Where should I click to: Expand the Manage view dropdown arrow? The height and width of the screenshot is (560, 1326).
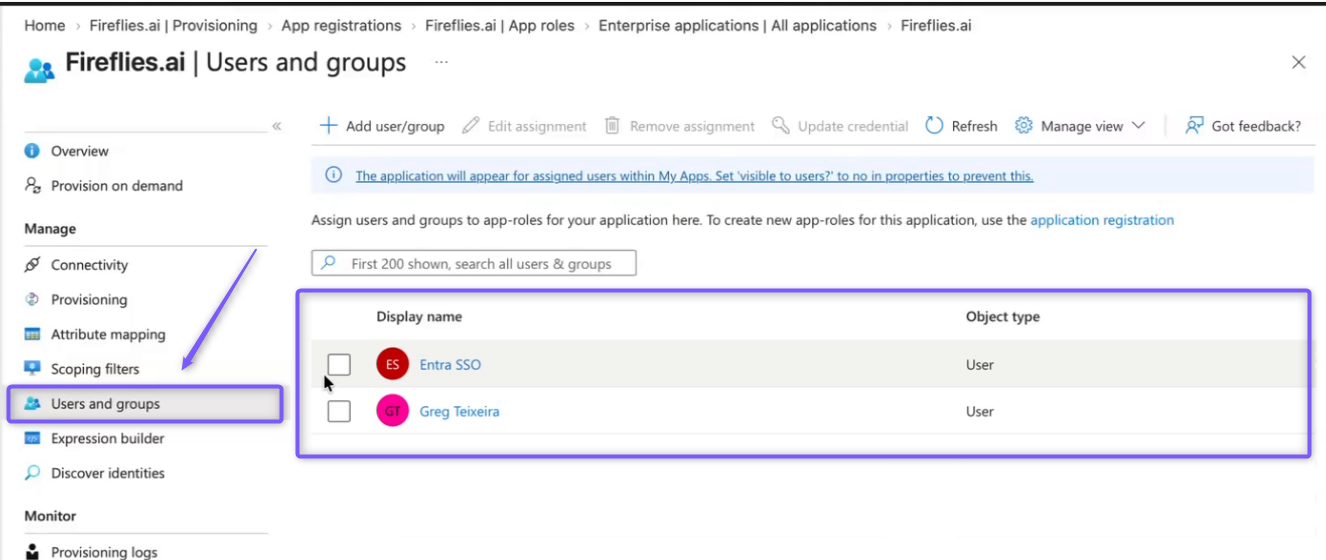click(x=1138, y=126)
